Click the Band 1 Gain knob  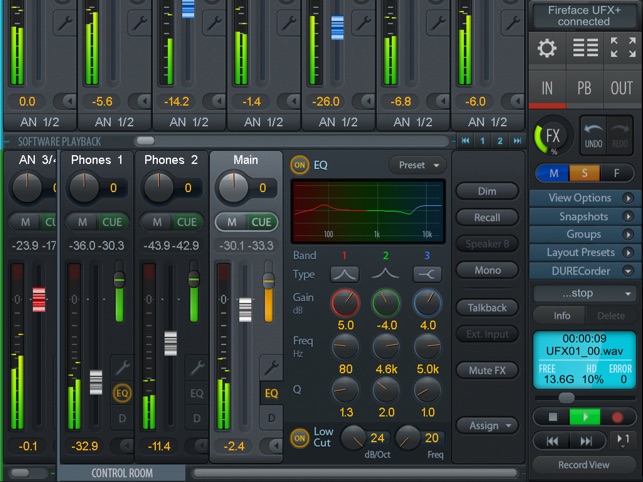pos(345,303)
